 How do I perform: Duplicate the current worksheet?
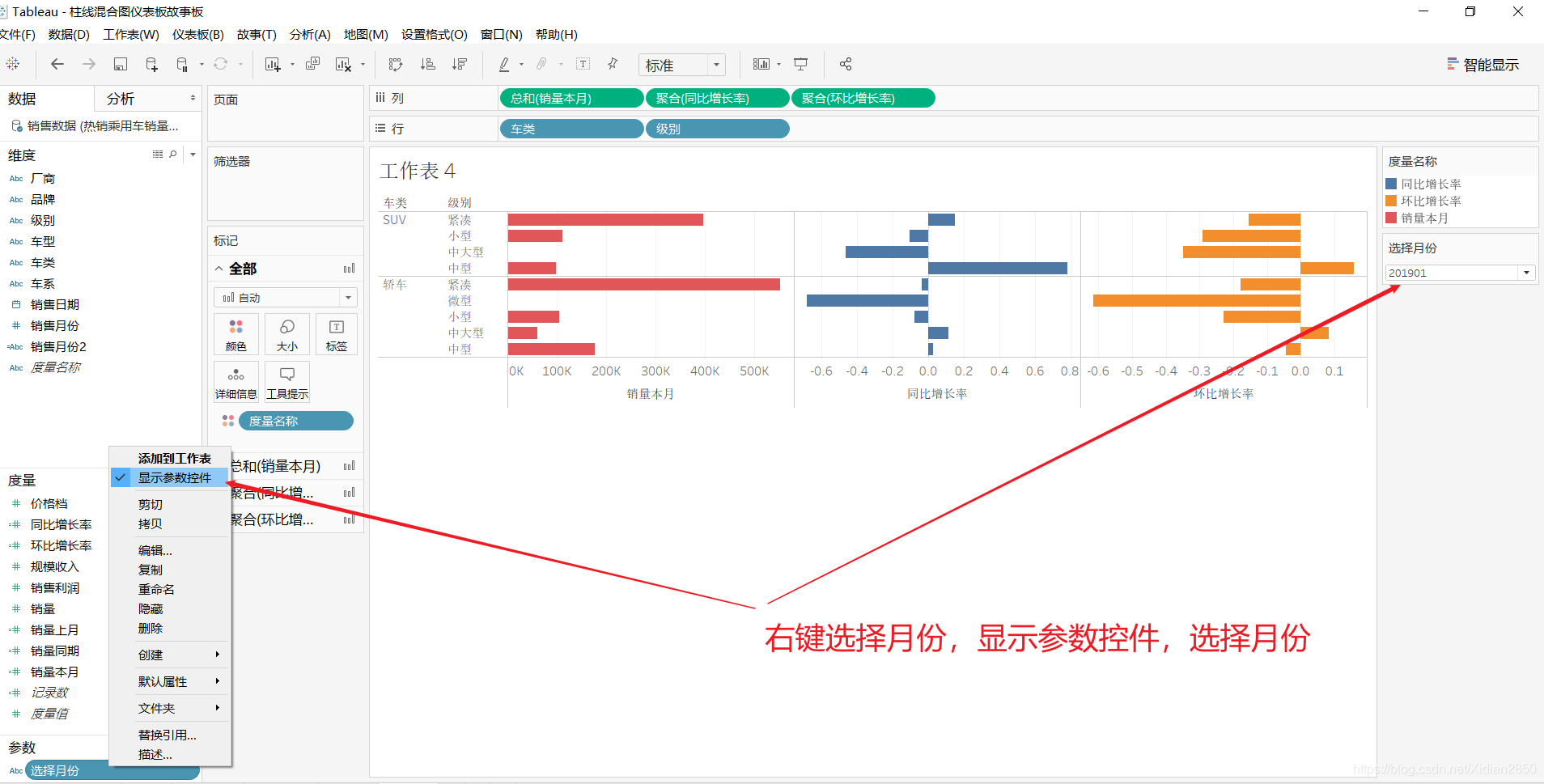coord(312,64)
